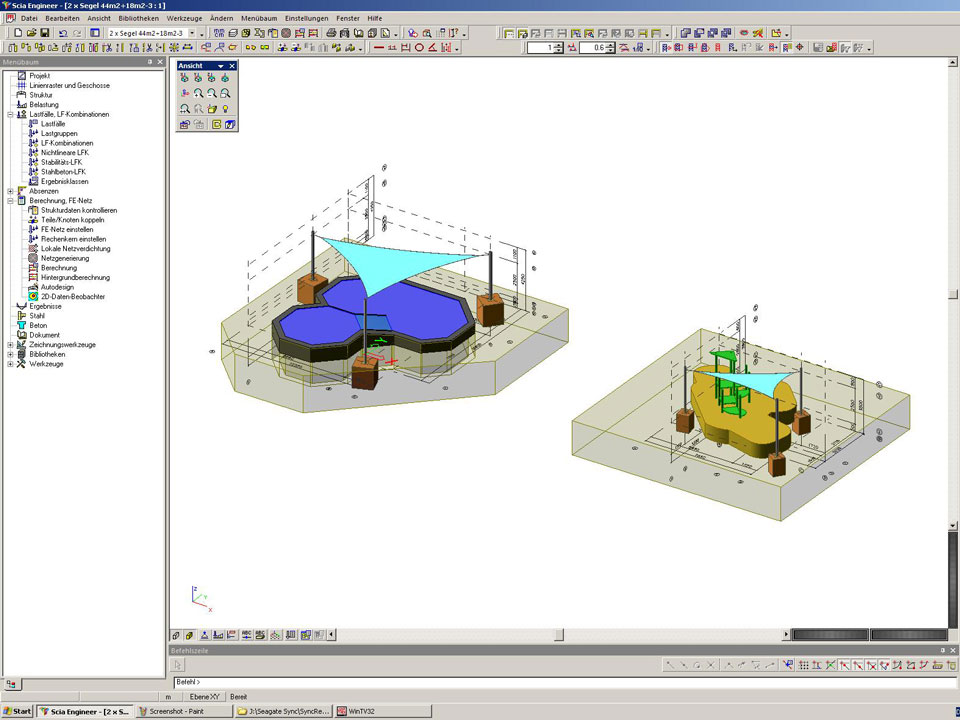Viewport: 960px width, 720px height.
Task: Click the horizontal scrollbar thumb below the viewport
Action: (x=559, y=634)
